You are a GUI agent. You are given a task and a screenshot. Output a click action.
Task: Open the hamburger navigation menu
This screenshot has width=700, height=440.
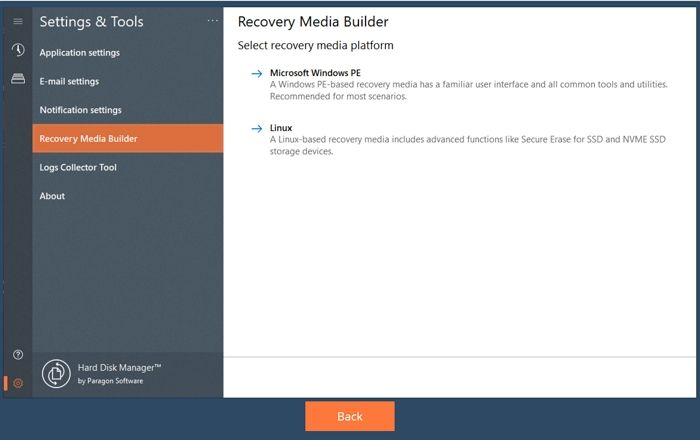pos(17,21)
